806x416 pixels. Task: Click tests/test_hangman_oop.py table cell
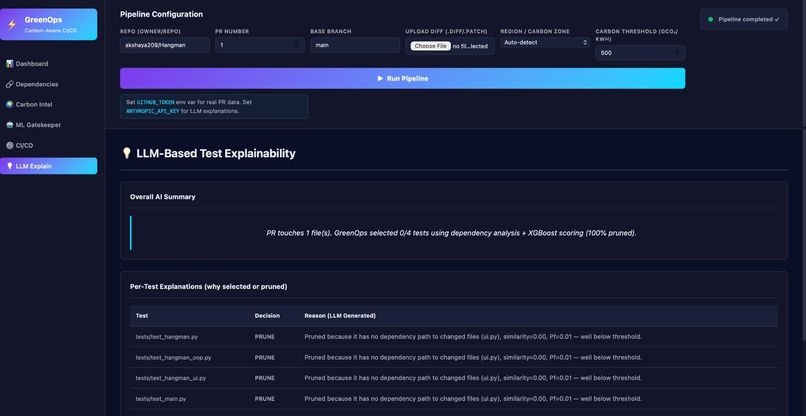(173, 357)
